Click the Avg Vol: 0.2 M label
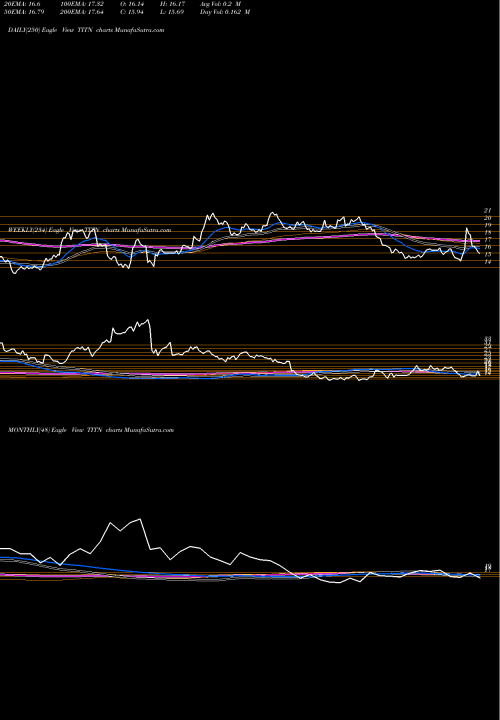The width and height of the screenshot is (500, 720). click(220, 4)
